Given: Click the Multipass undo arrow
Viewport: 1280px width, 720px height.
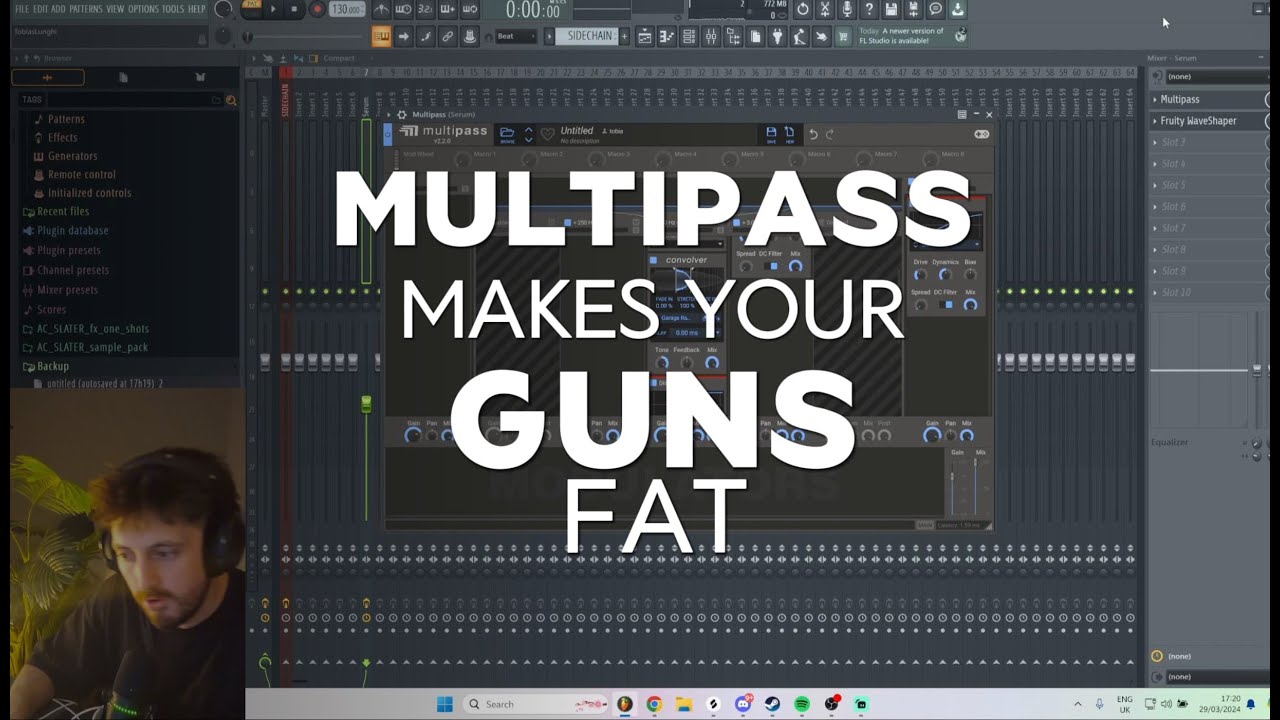Looking at the screenshot, I should [x=813, y=134].
